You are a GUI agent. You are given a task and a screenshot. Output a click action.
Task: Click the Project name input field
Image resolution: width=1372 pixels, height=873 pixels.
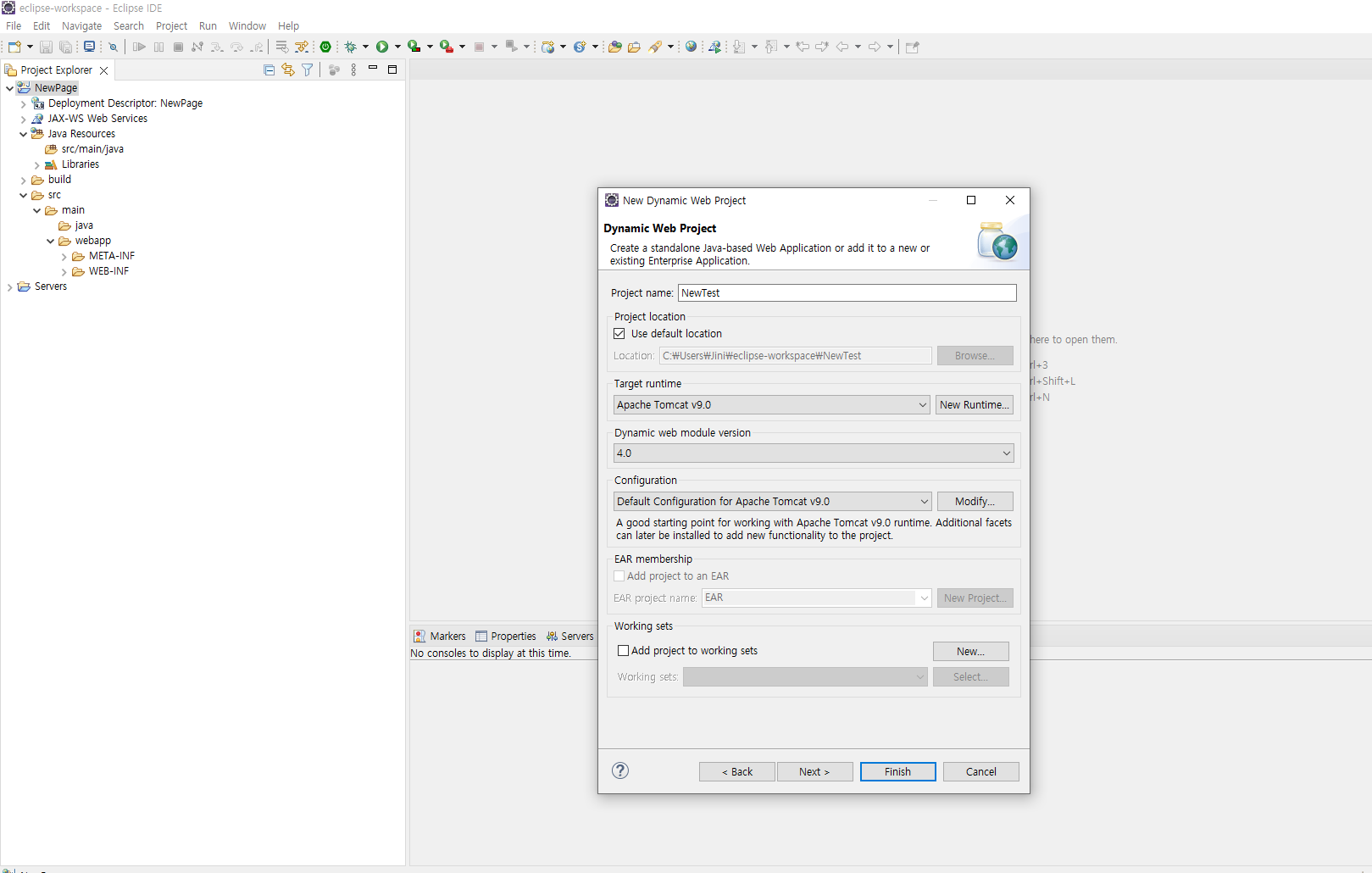847,293
